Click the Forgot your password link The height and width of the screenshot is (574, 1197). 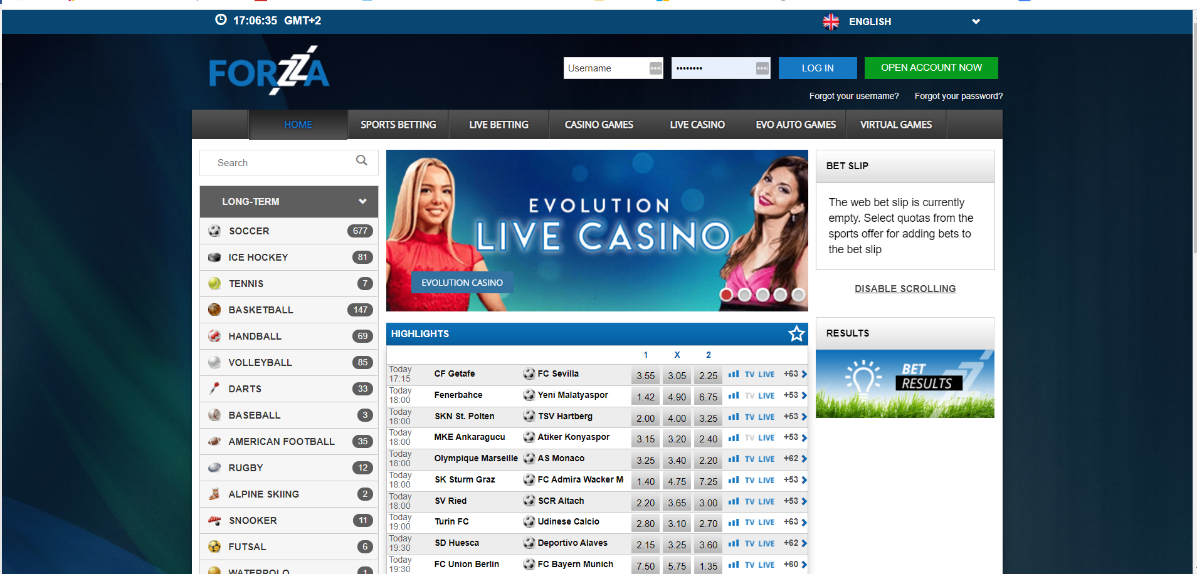click(958, 97)
